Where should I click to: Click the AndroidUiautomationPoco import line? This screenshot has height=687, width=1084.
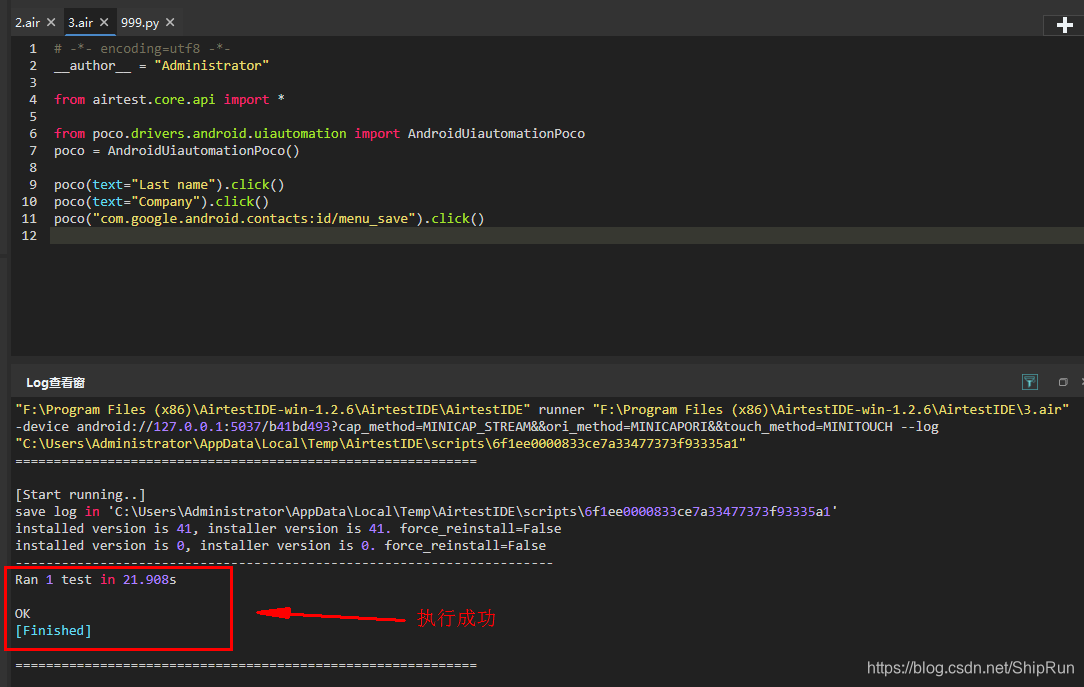tap(319, 133)
